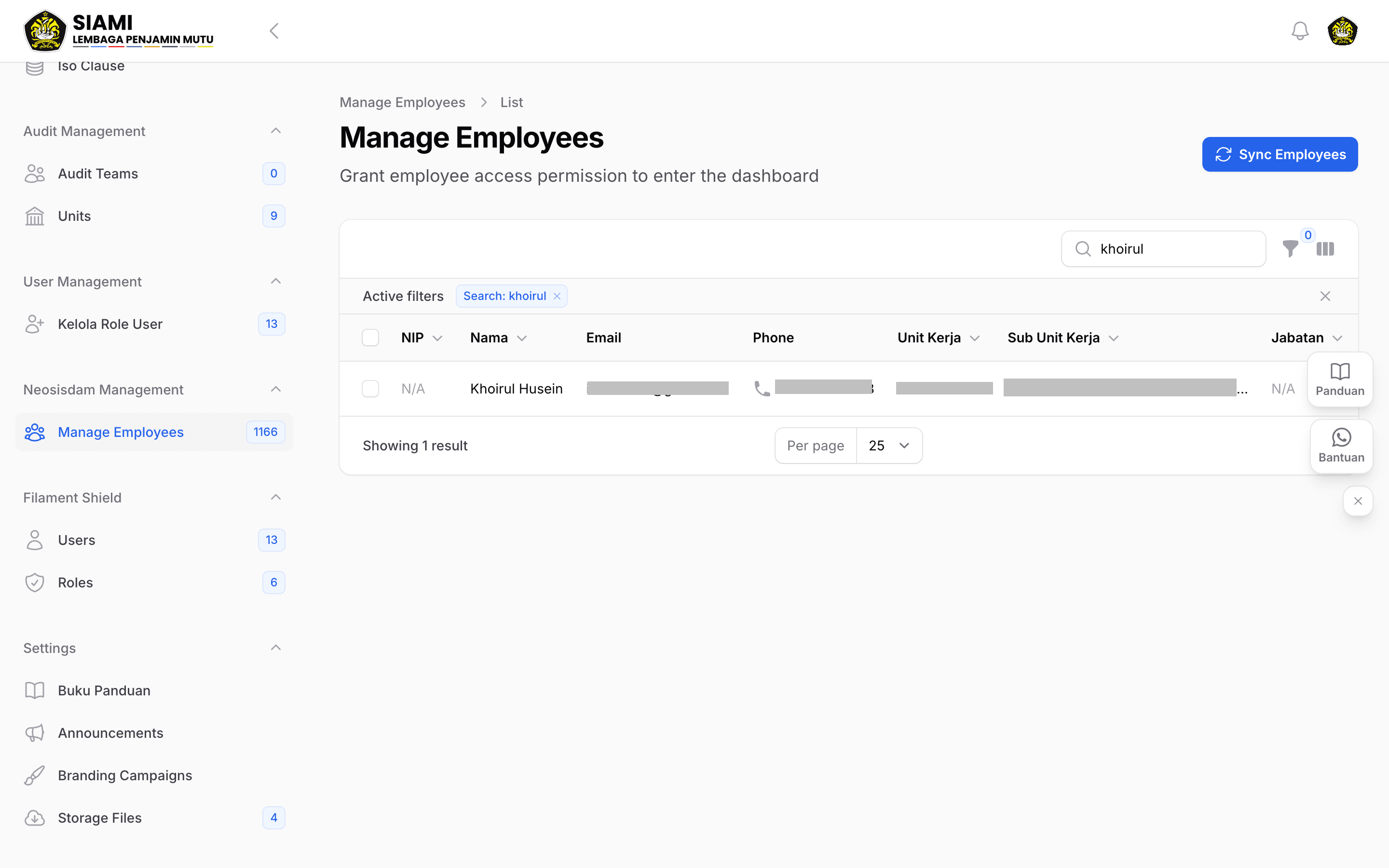Click the Branding Campaigns brush icon

[34, 775]
